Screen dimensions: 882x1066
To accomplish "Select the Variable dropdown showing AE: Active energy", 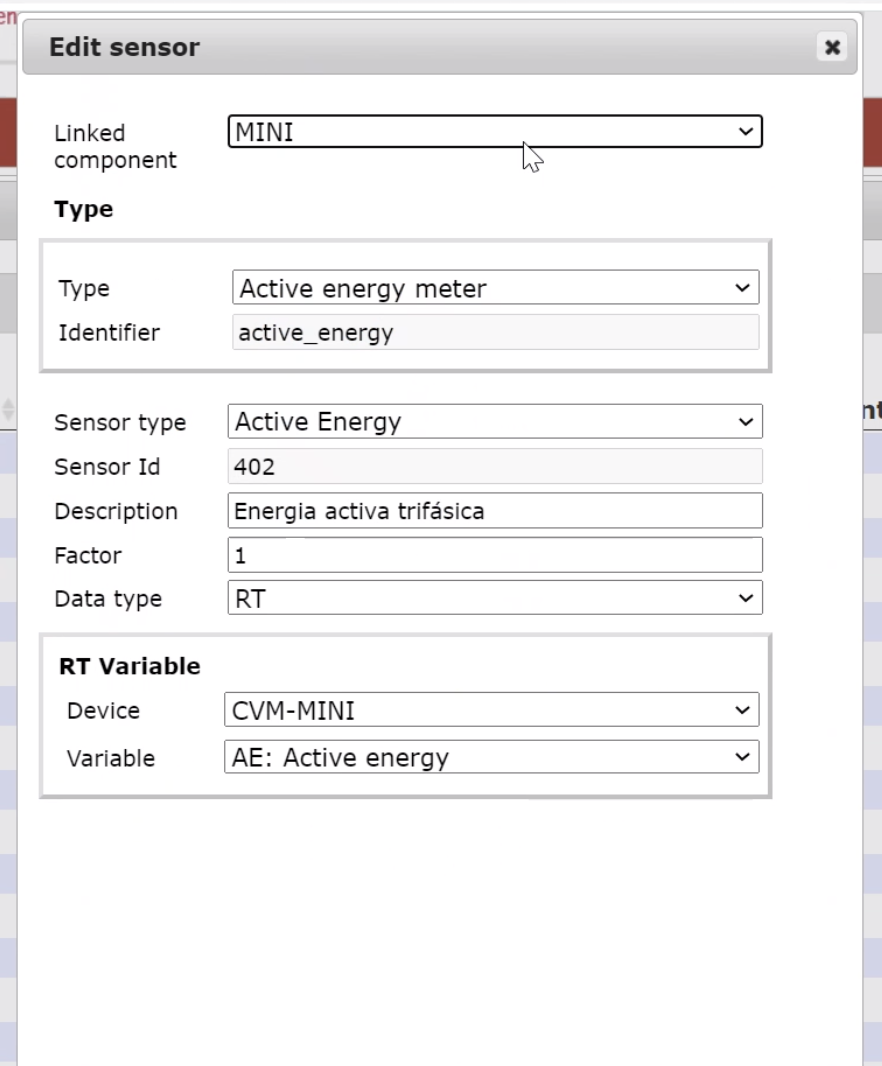I will [491, 758].
